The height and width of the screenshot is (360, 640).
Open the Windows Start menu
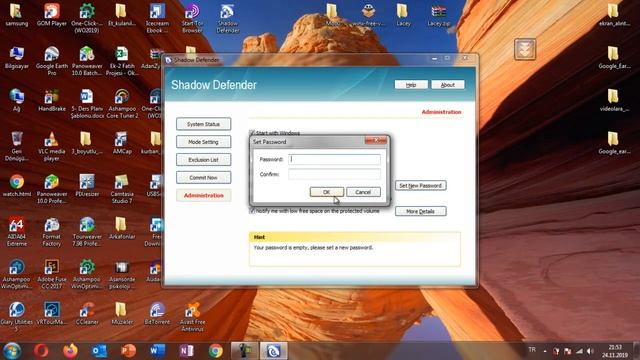(x=11, y=351)
